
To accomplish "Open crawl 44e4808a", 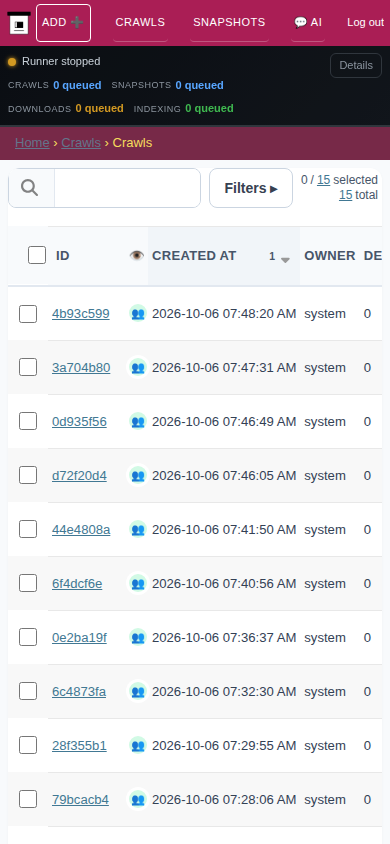I will (x=81, y=530).
